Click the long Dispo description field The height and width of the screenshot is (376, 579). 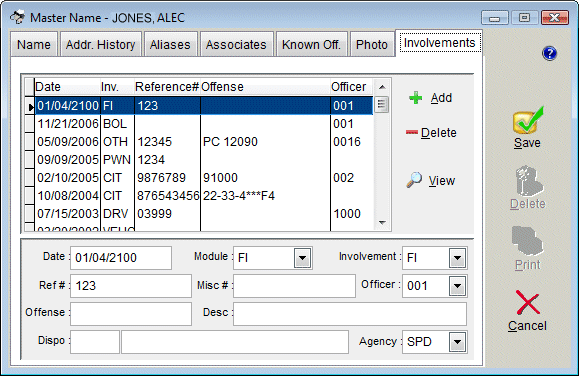coord(235,342)
